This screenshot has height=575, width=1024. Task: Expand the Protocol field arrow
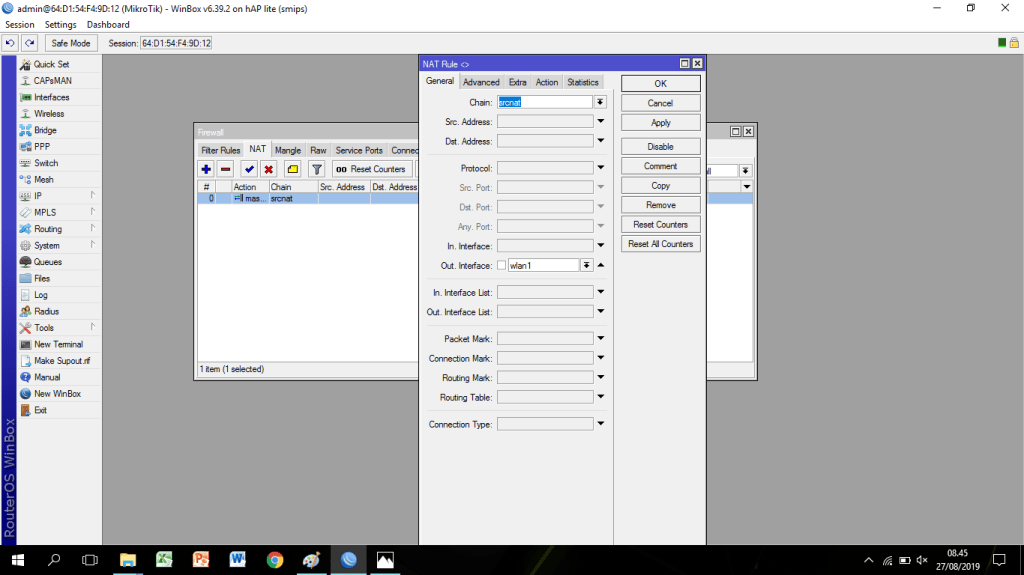point(601,168)
